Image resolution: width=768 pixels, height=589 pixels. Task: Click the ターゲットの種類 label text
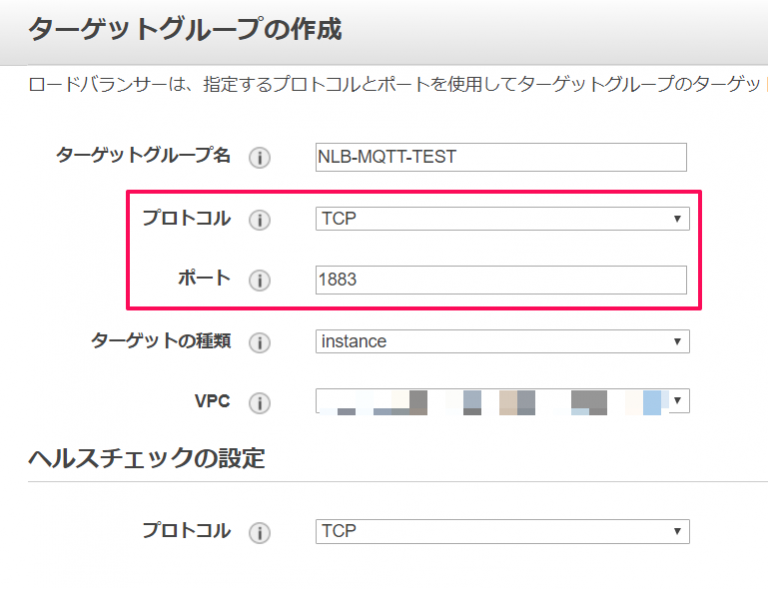pyautogui.click(x=161, y=340)
